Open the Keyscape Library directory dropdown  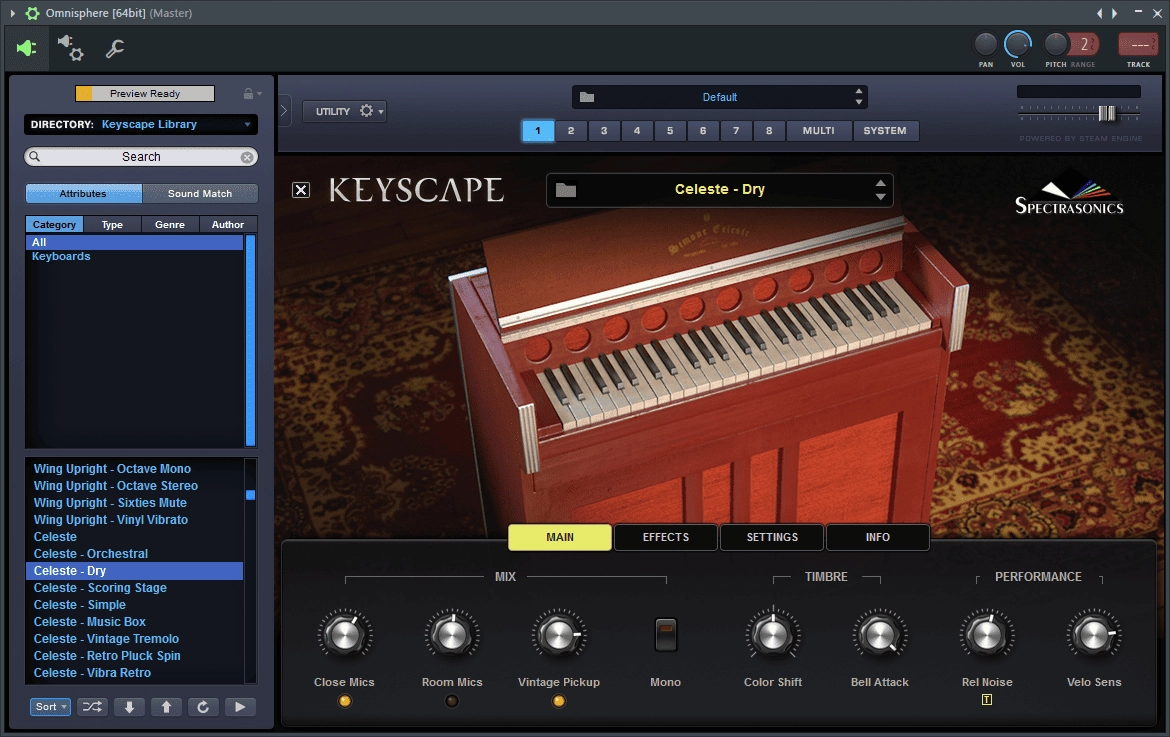click(x=141, y=125)
